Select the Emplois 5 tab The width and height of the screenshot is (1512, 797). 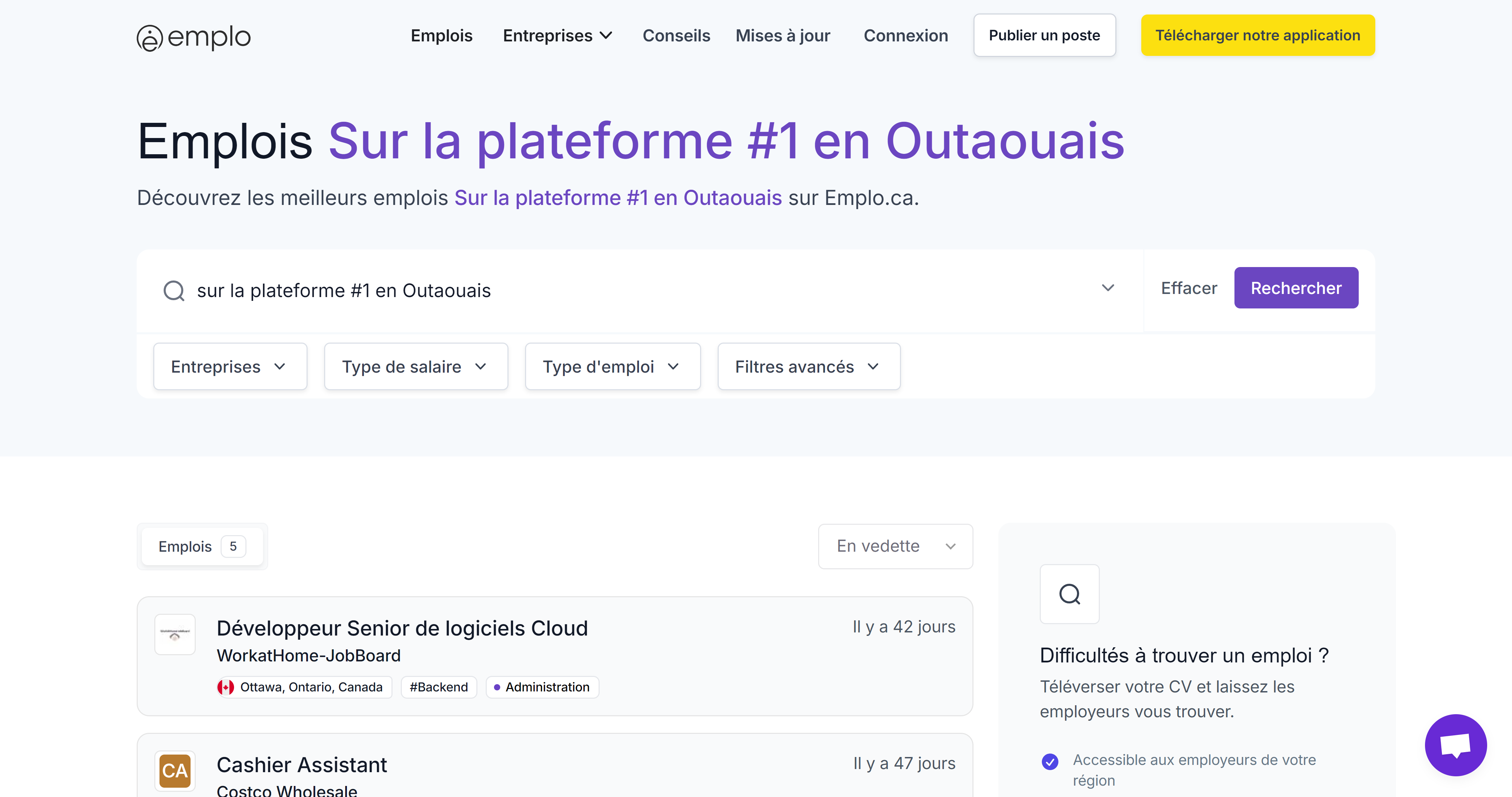pos(202,547)
